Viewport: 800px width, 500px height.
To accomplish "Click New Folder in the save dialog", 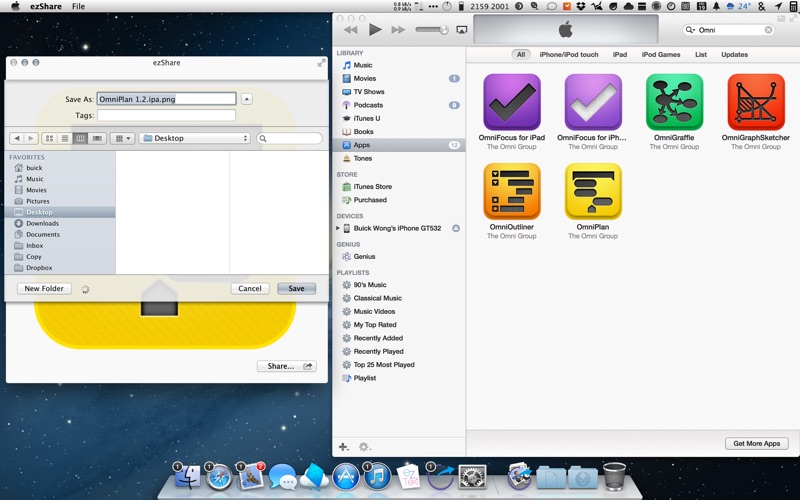I will tap(44, 288).
